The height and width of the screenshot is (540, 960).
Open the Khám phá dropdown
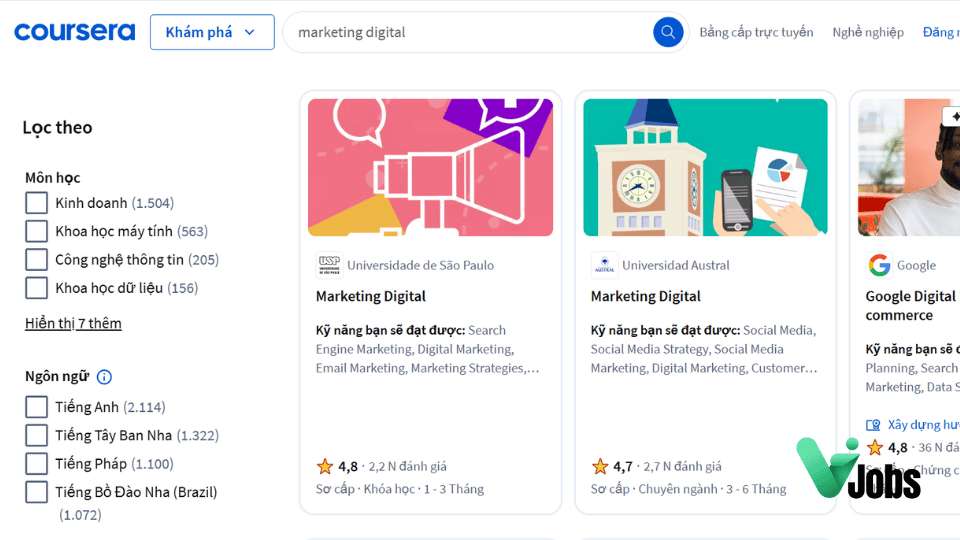[x=212, y=32]
